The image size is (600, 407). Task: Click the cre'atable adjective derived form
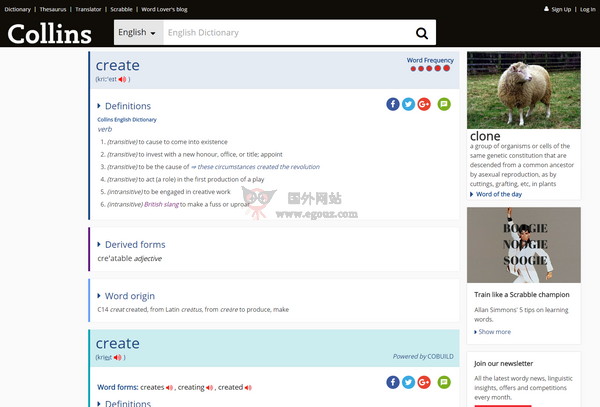pyautogui.click(x=129, y=259)
